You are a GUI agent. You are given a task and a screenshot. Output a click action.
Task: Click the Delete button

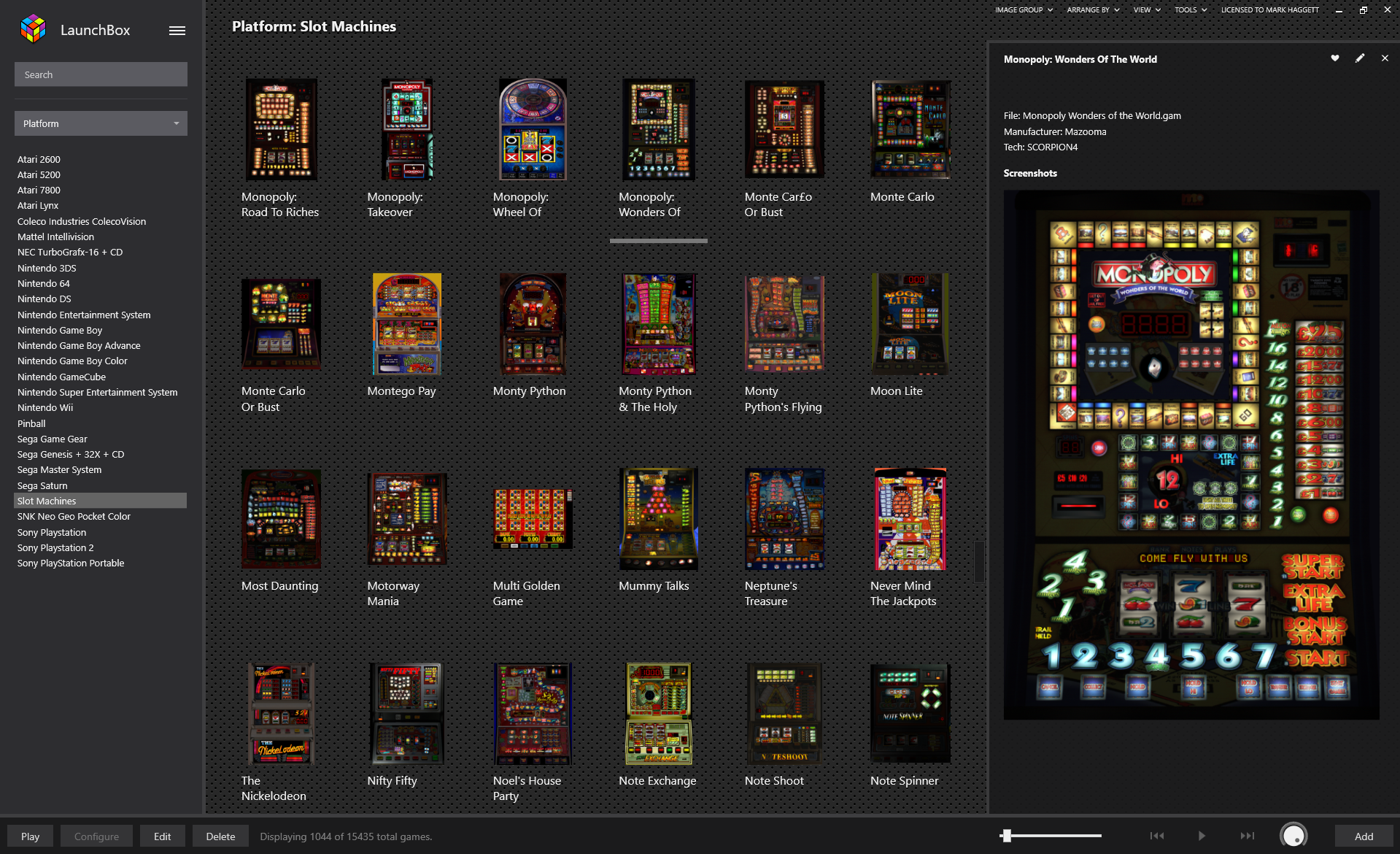point(220,836)
